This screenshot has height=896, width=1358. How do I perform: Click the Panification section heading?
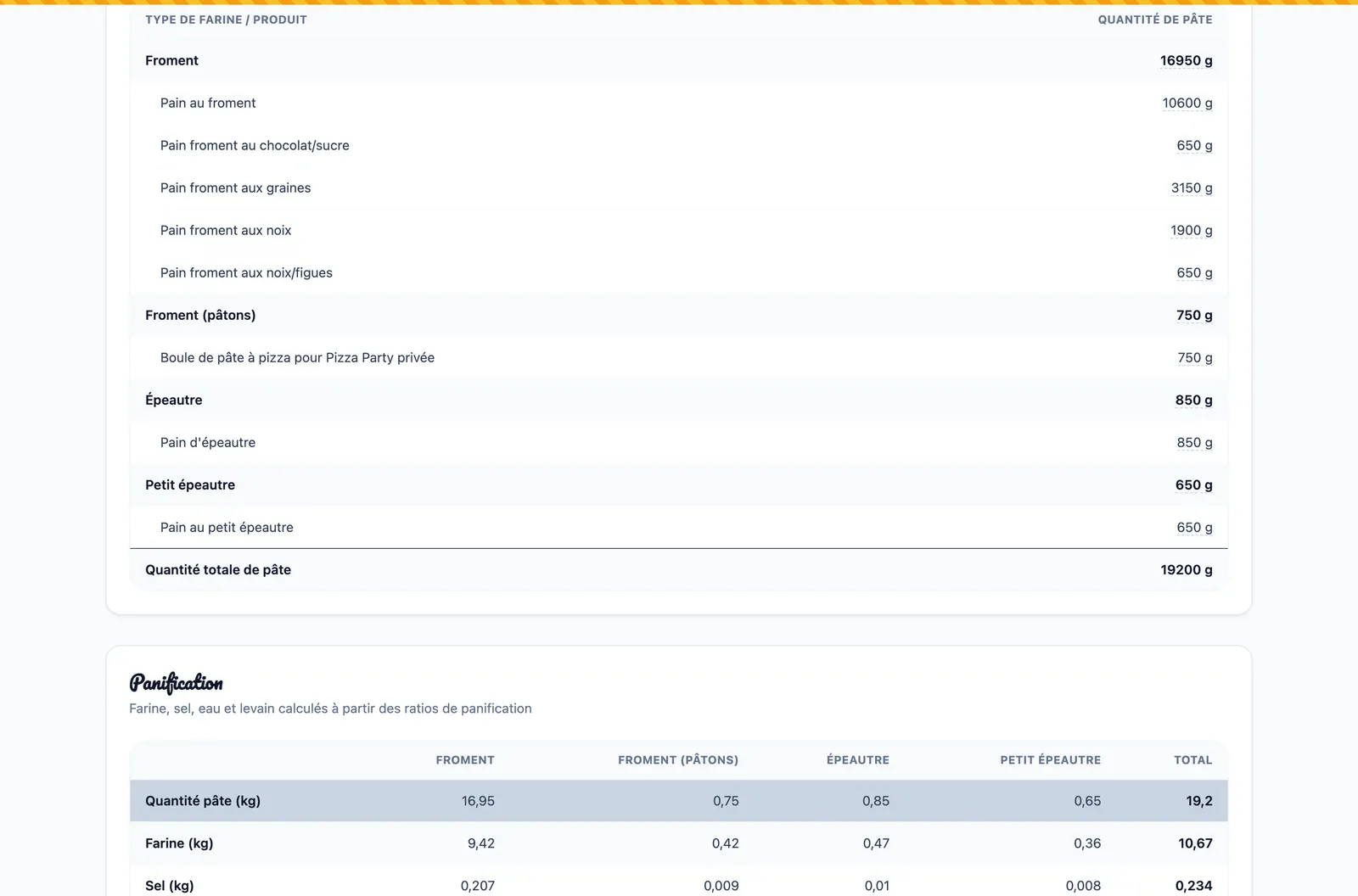point(176,682)
